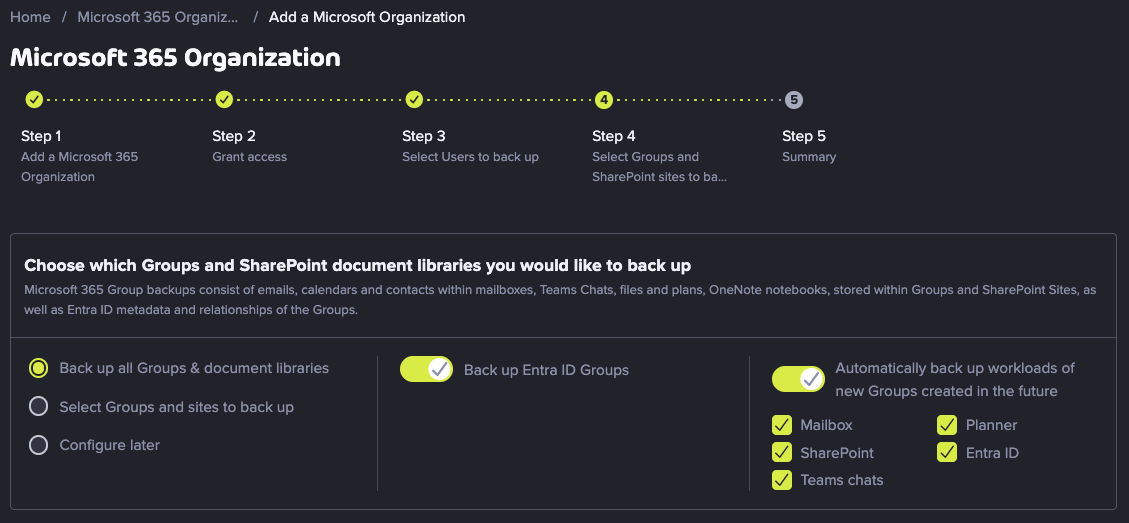1129x523 pixels.
Task: Click the Step 5 Summary label
Action: tap(809, 156)
